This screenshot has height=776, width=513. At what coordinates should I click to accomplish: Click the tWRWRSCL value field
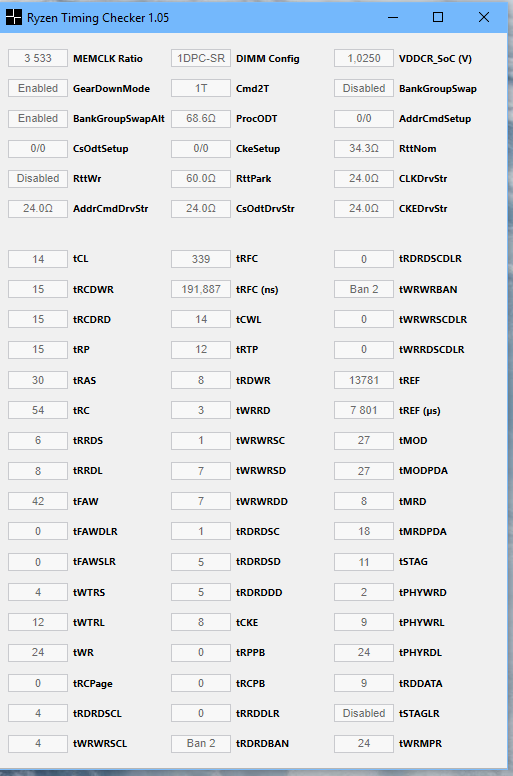[38, 743]
